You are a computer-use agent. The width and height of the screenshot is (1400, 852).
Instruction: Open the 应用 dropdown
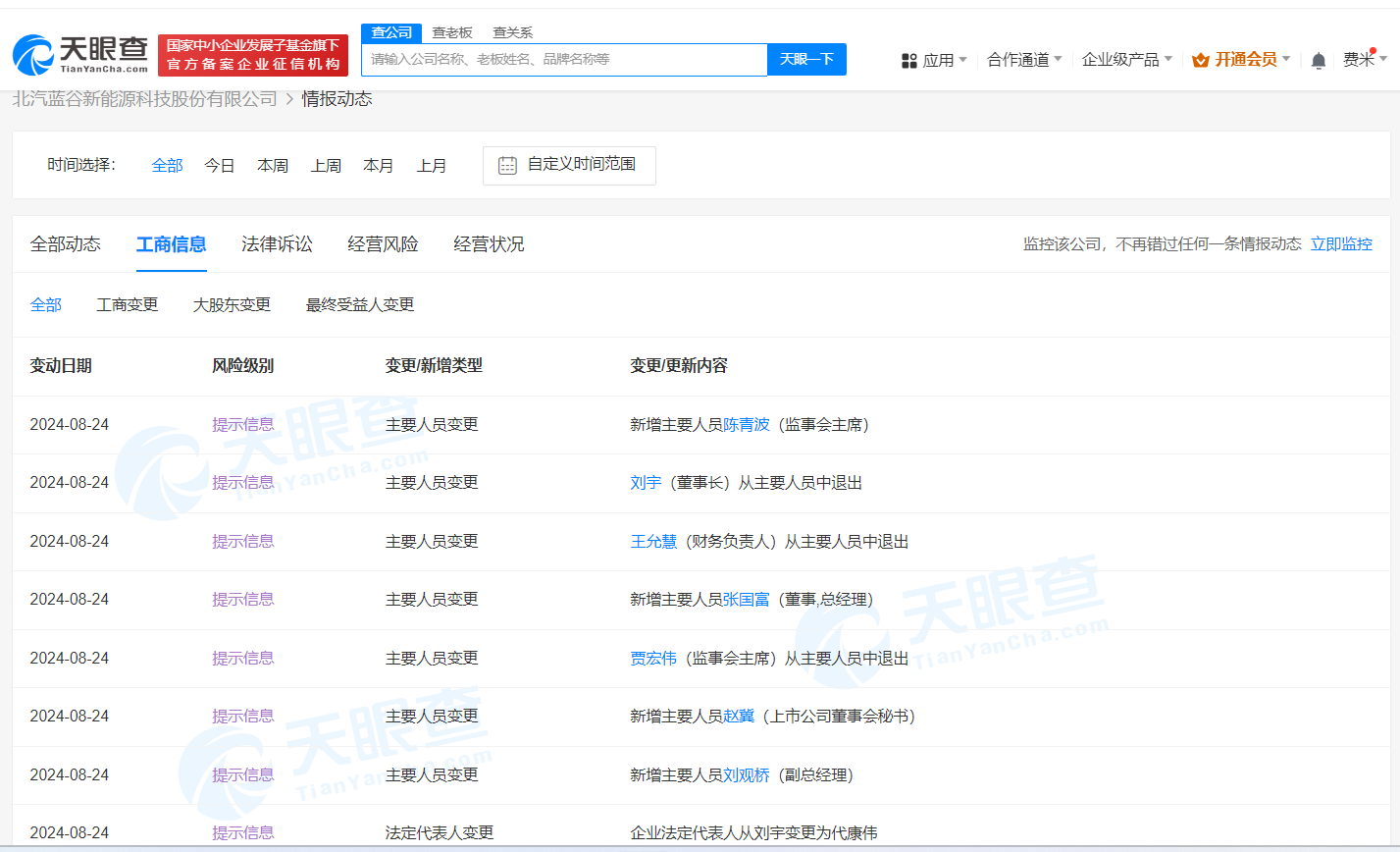pyautogui.click(x=943, y=59)
